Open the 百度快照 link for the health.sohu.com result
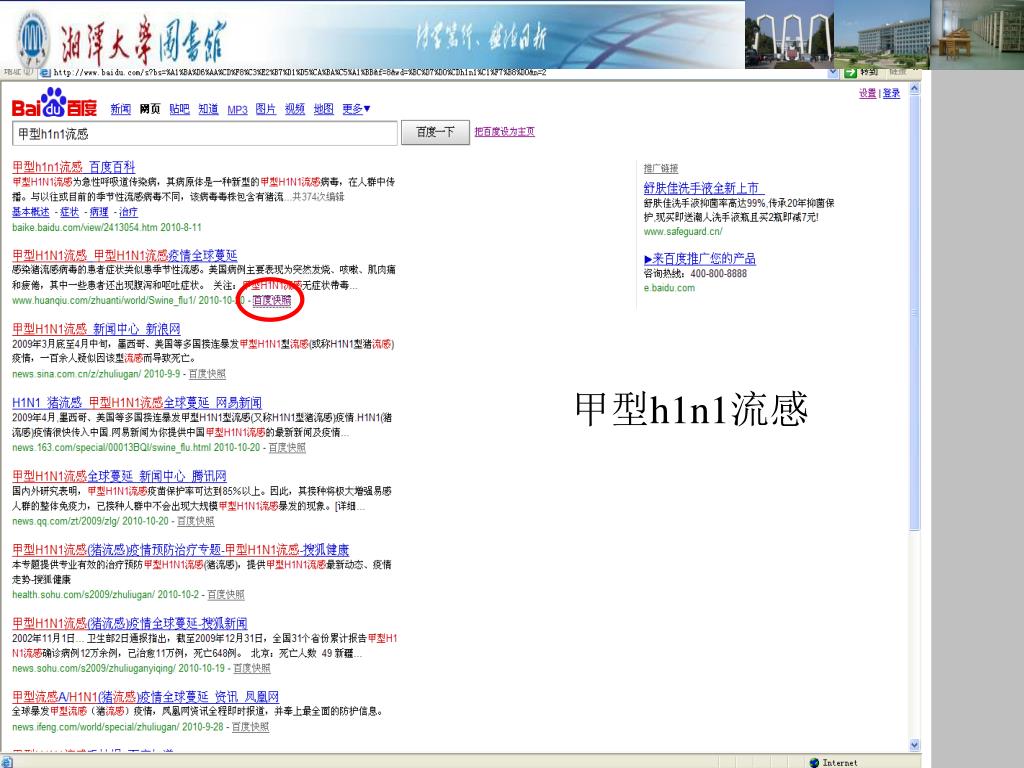 [226, 595]
